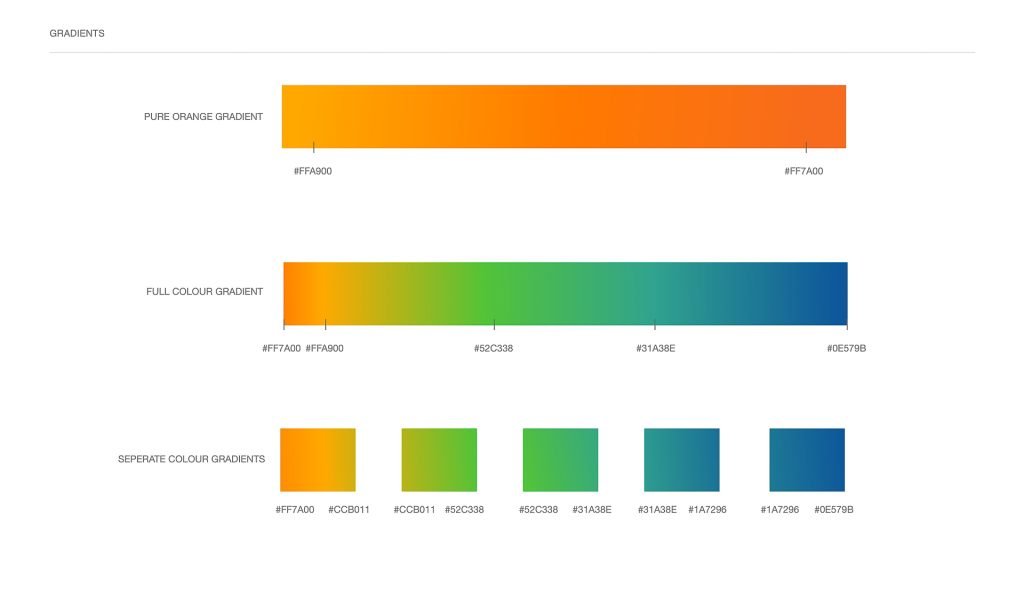Click the GRADIENTS section heading
This screenshot has width=1024, height=597.
pyautogui.click(x=77, y=33)
